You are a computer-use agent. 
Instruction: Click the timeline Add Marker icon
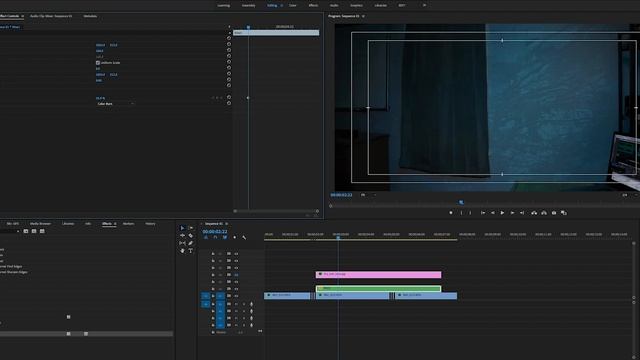[x=234, y=238]
